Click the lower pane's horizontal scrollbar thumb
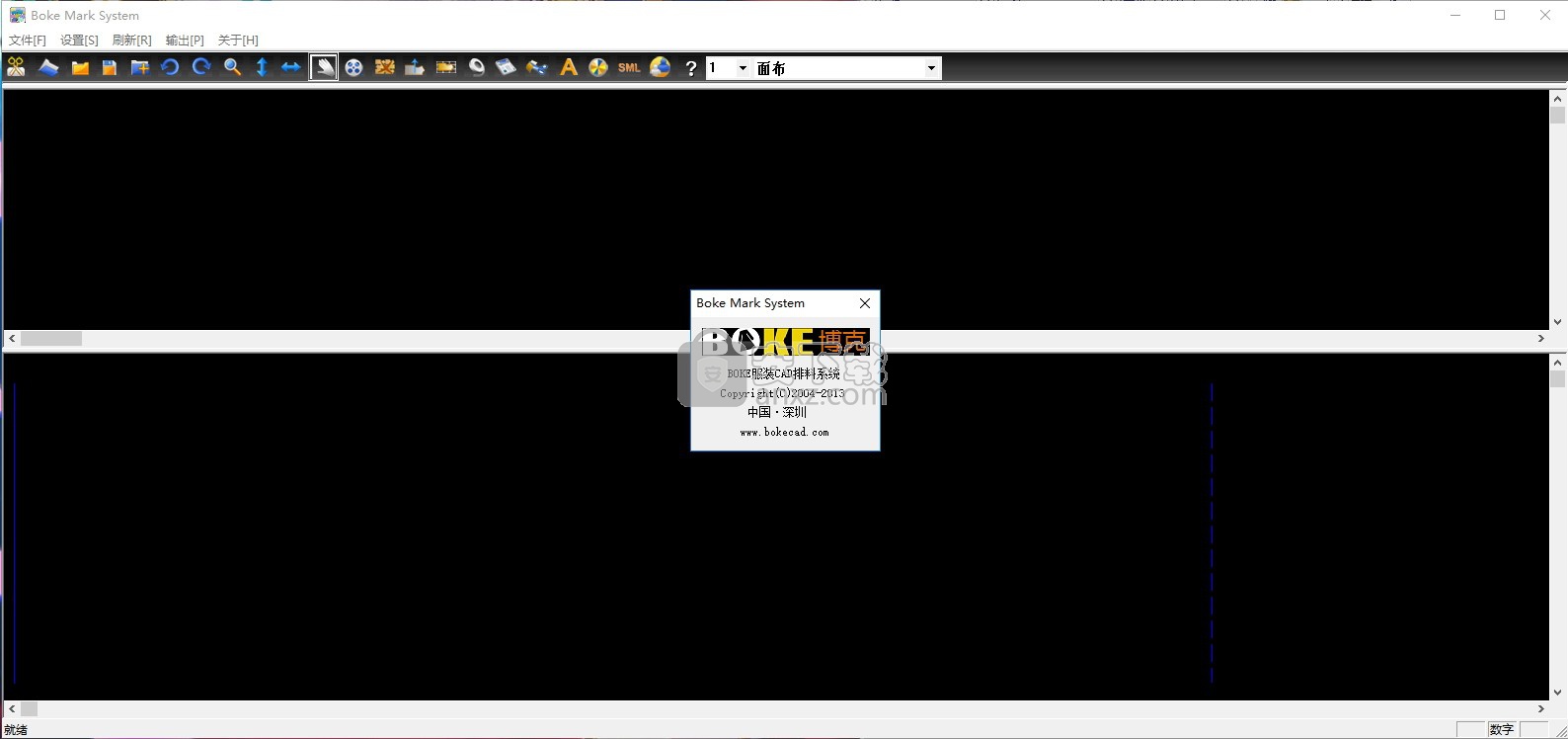 tap(30, 708)
